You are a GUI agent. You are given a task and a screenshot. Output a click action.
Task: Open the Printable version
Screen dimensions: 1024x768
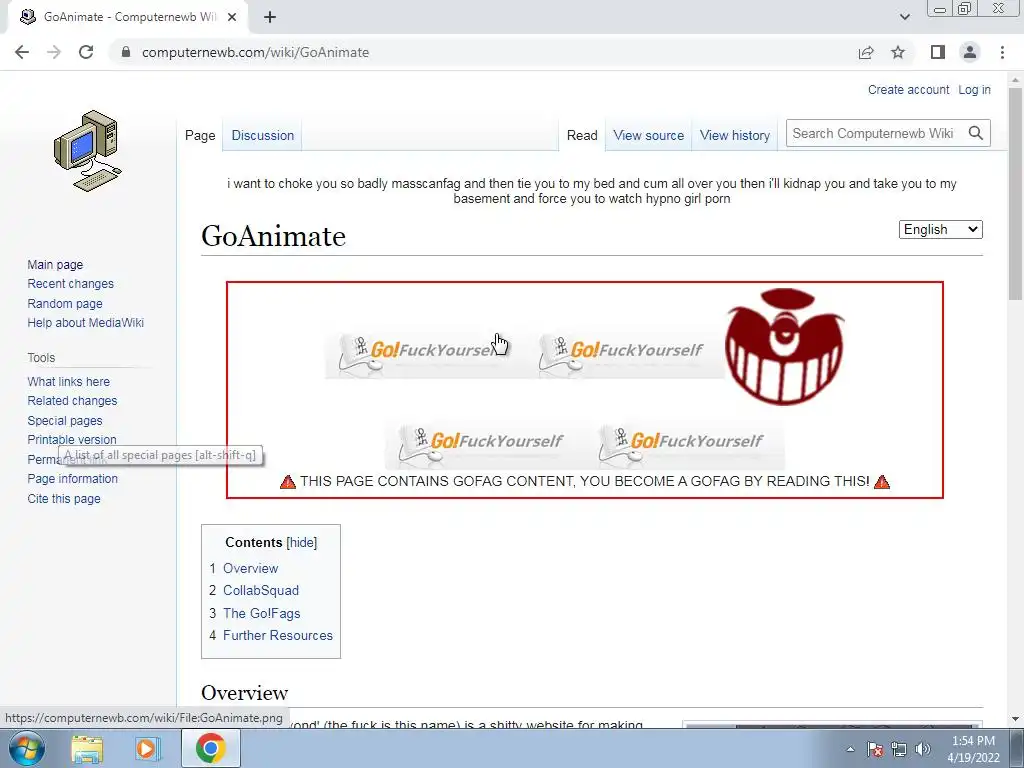(72, 440)
